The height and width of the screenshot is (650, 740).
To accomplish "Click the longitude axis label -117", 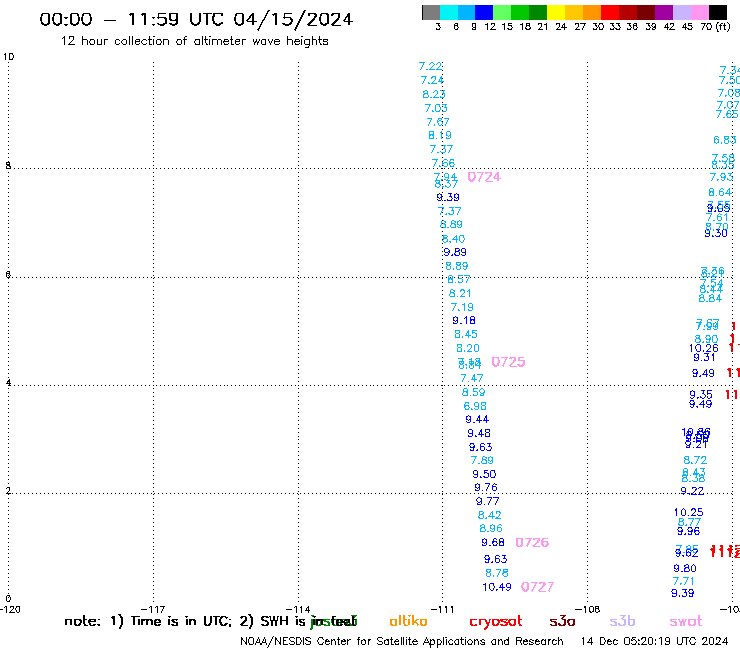I will click(x=153, y=610).
